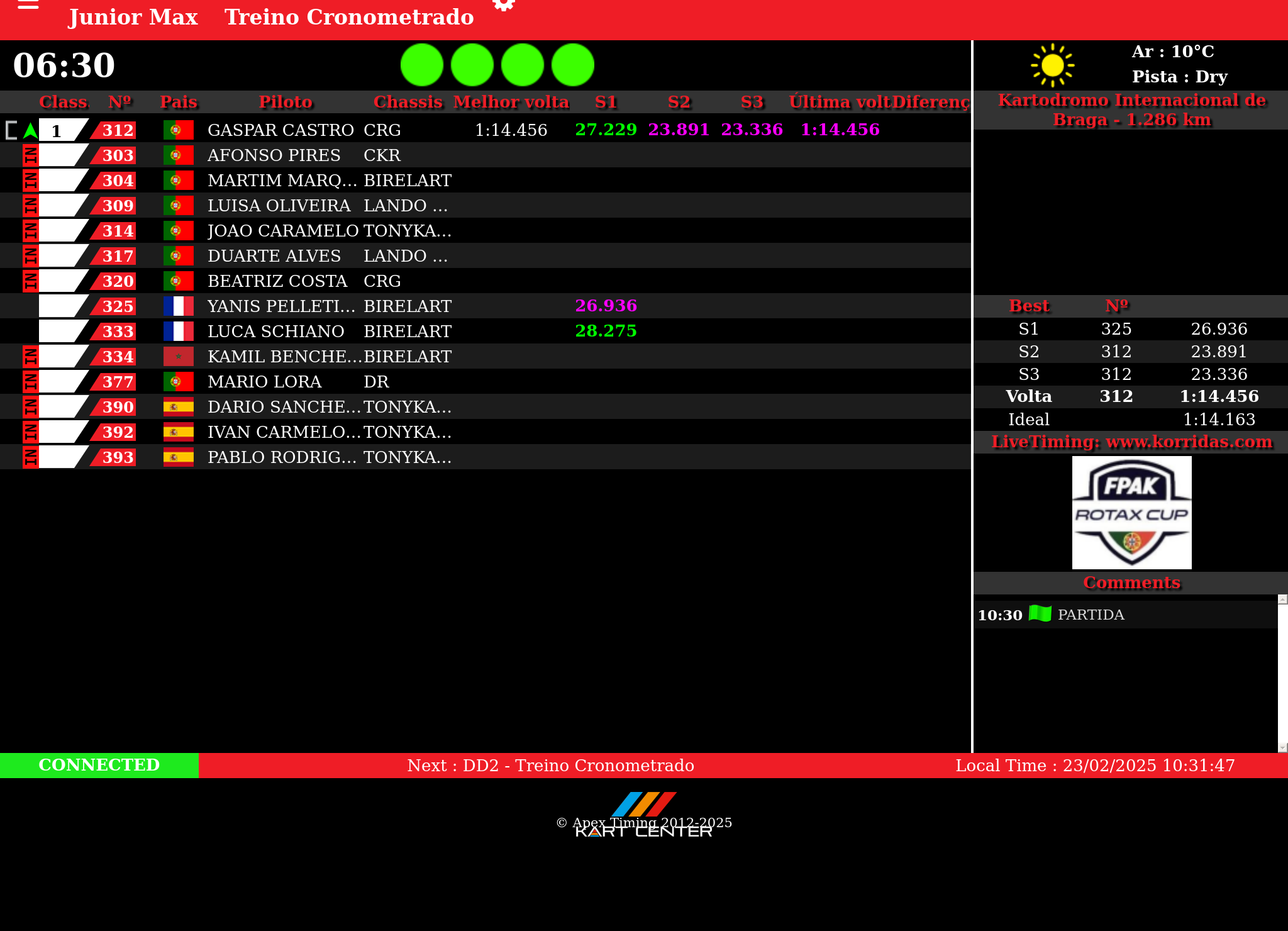
Task: Click the green flag icon next to PARTIDA
Action: click(x=1040, y=613)
